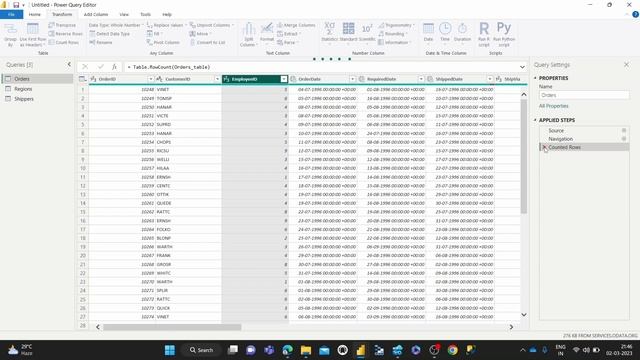Confirm the formula bar entry
Screen dimensions: 640x360
pos(100,67)
